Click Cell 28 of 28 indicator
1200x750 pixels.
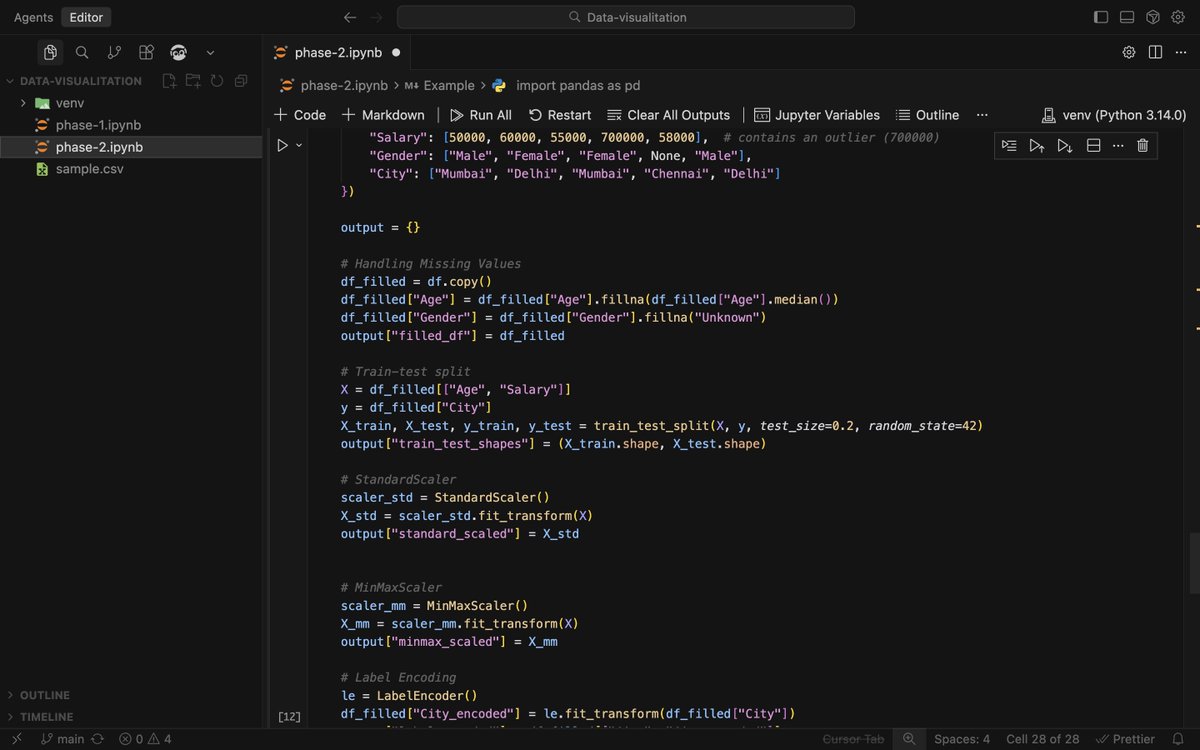[x=1042, y=739]
